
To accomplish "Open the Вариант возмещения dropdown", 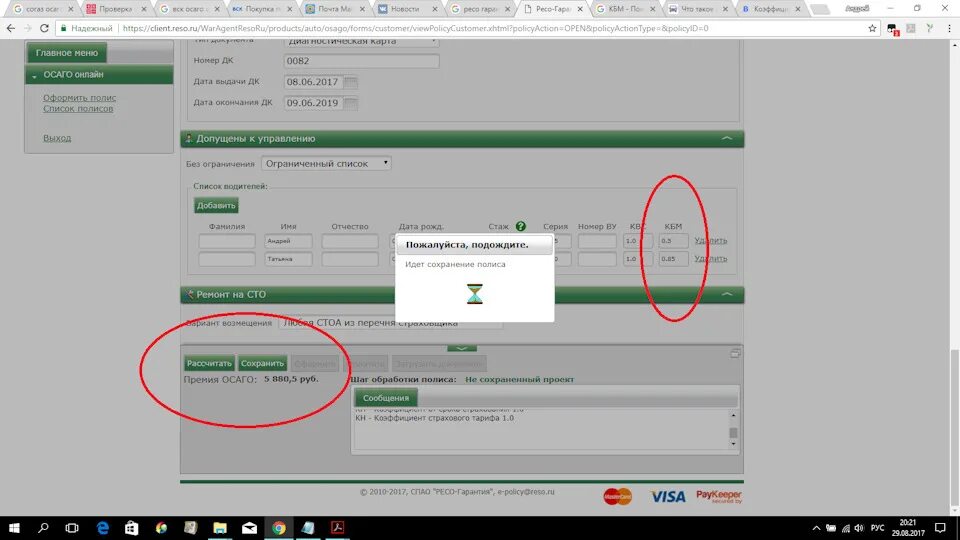I will point(391,323).
